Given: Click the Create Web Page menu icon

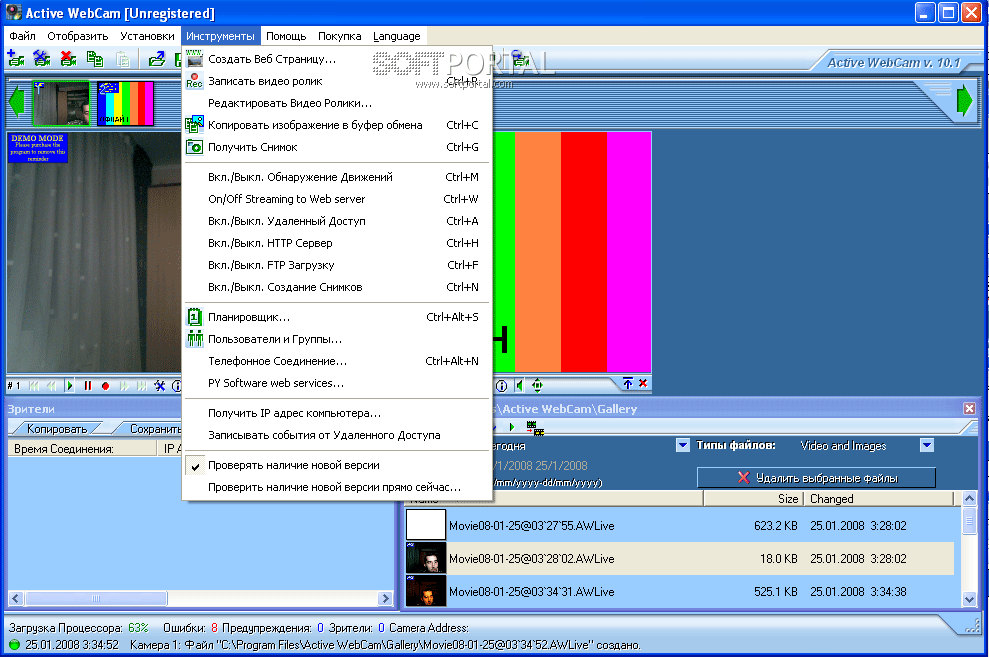Looking at the screenshot, I should [194, 59].
